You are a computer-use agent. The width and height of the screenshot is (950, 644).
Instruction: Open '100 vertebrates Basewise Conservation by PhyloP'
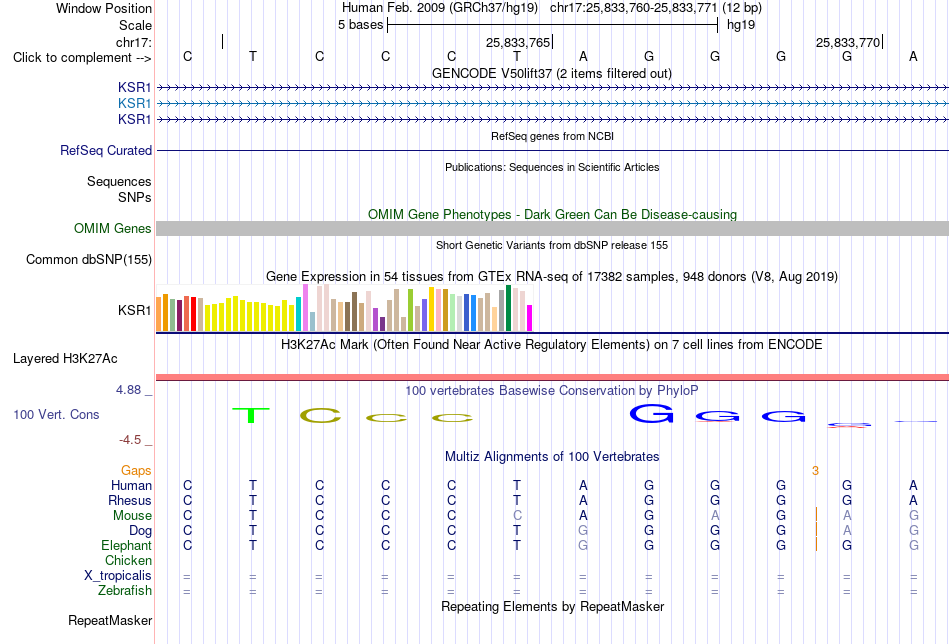(551, 391)
